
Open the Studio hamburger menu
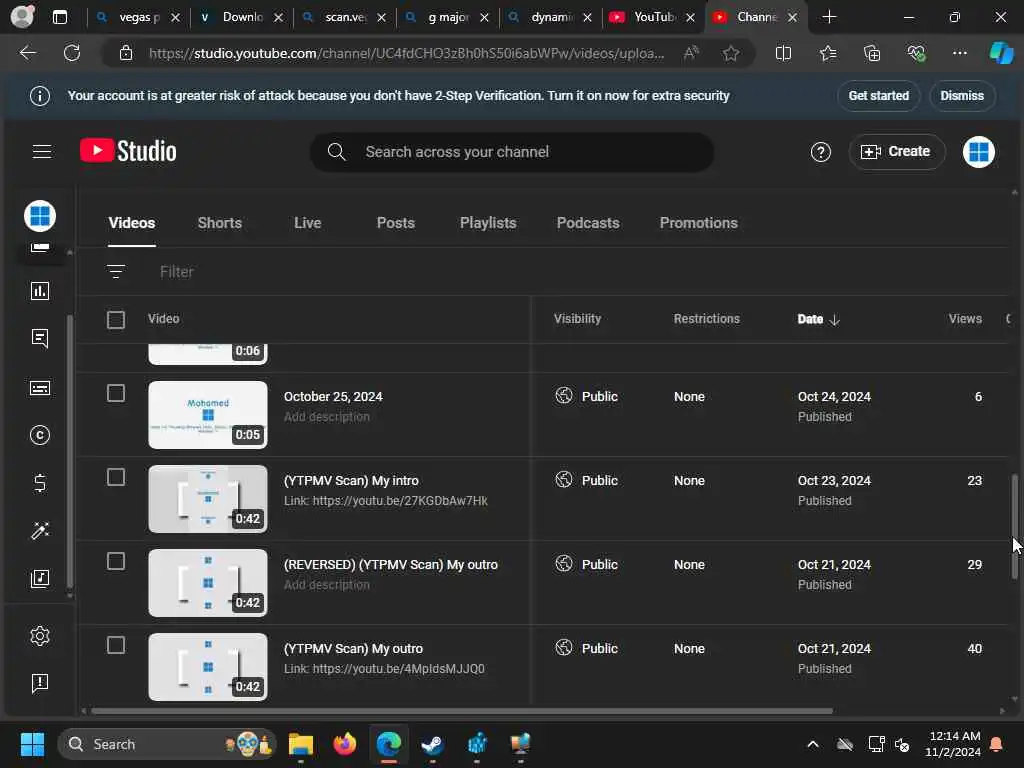[42, 152]
